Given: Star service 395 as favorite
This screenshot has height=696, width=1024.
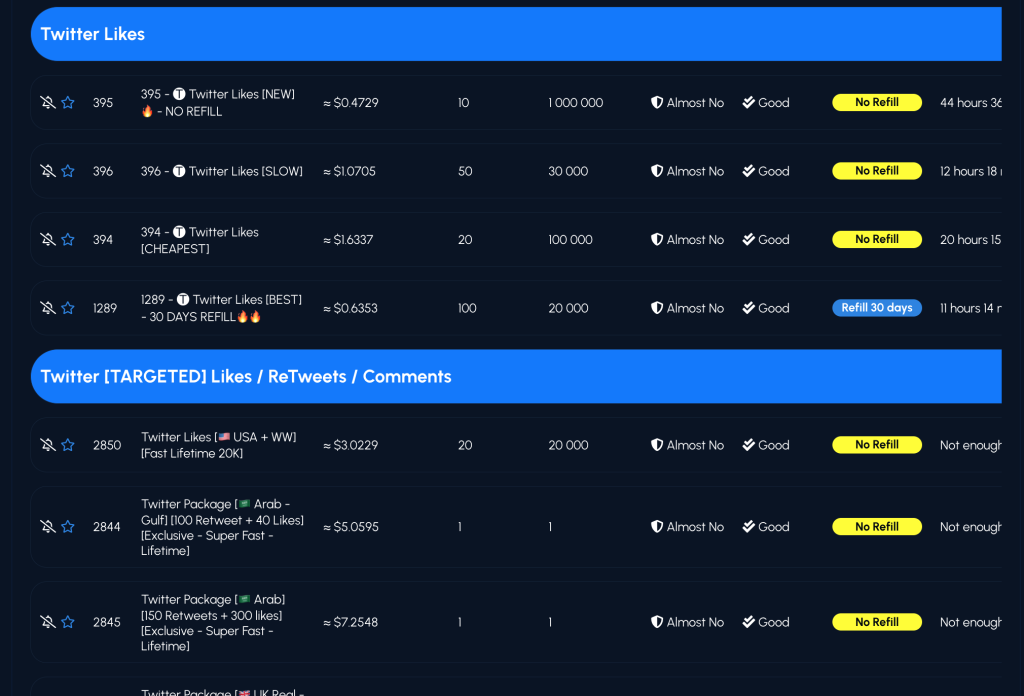Looking at the screenshot, I should pos(68,103).
